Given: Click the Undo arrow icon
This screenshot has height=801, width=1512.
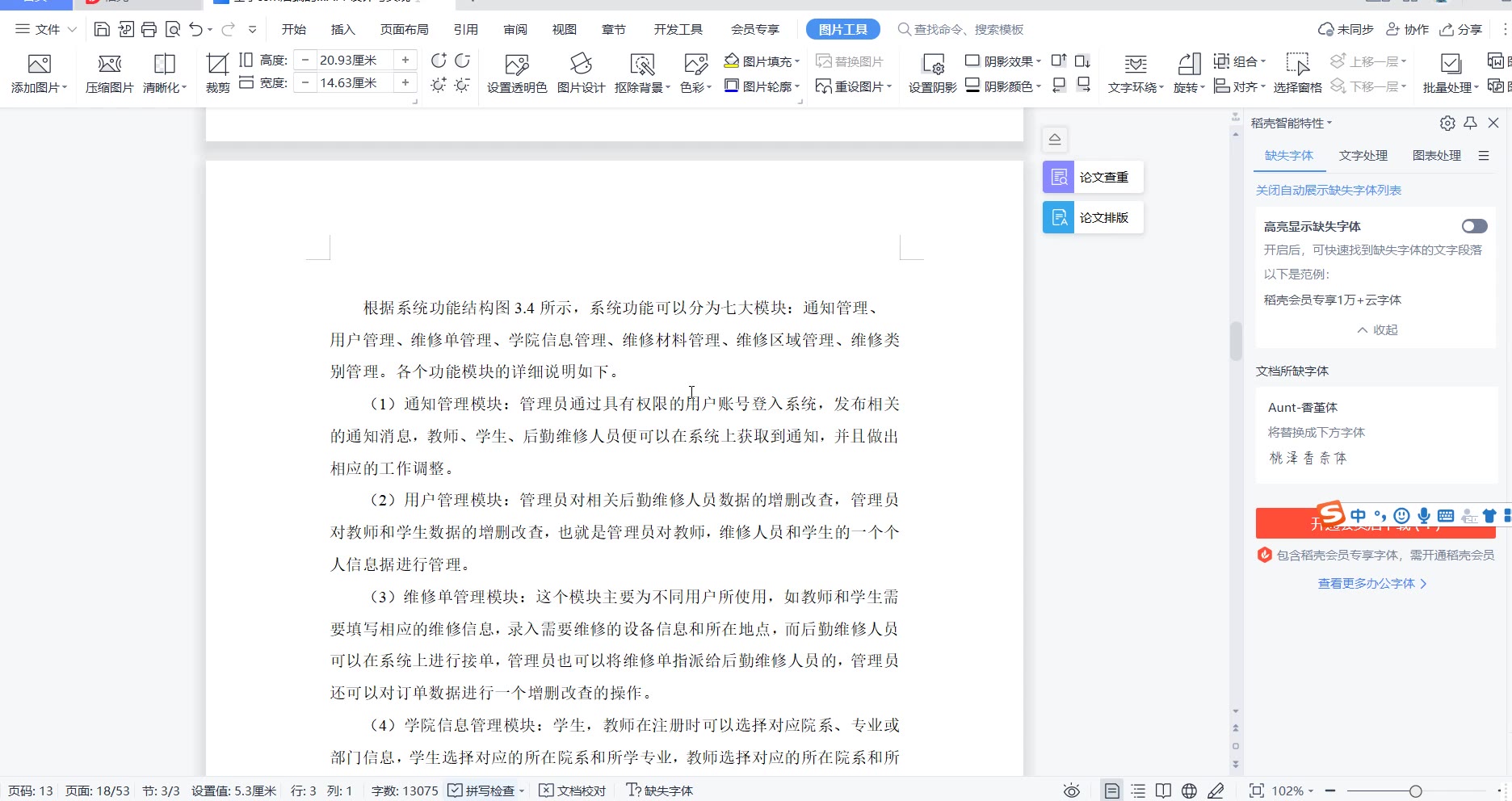Looking at the screenshot, I should [x=195, y=29].
